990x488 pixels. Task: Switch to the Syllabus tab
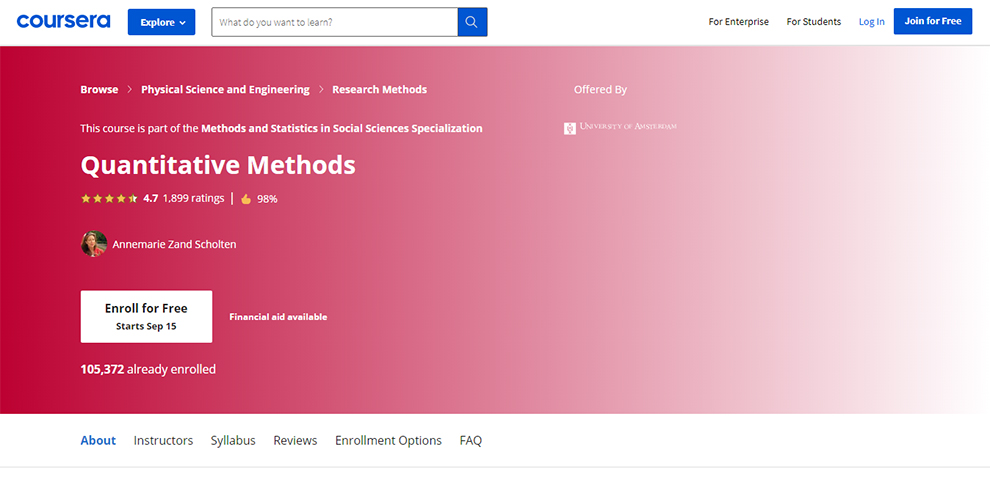233,441
